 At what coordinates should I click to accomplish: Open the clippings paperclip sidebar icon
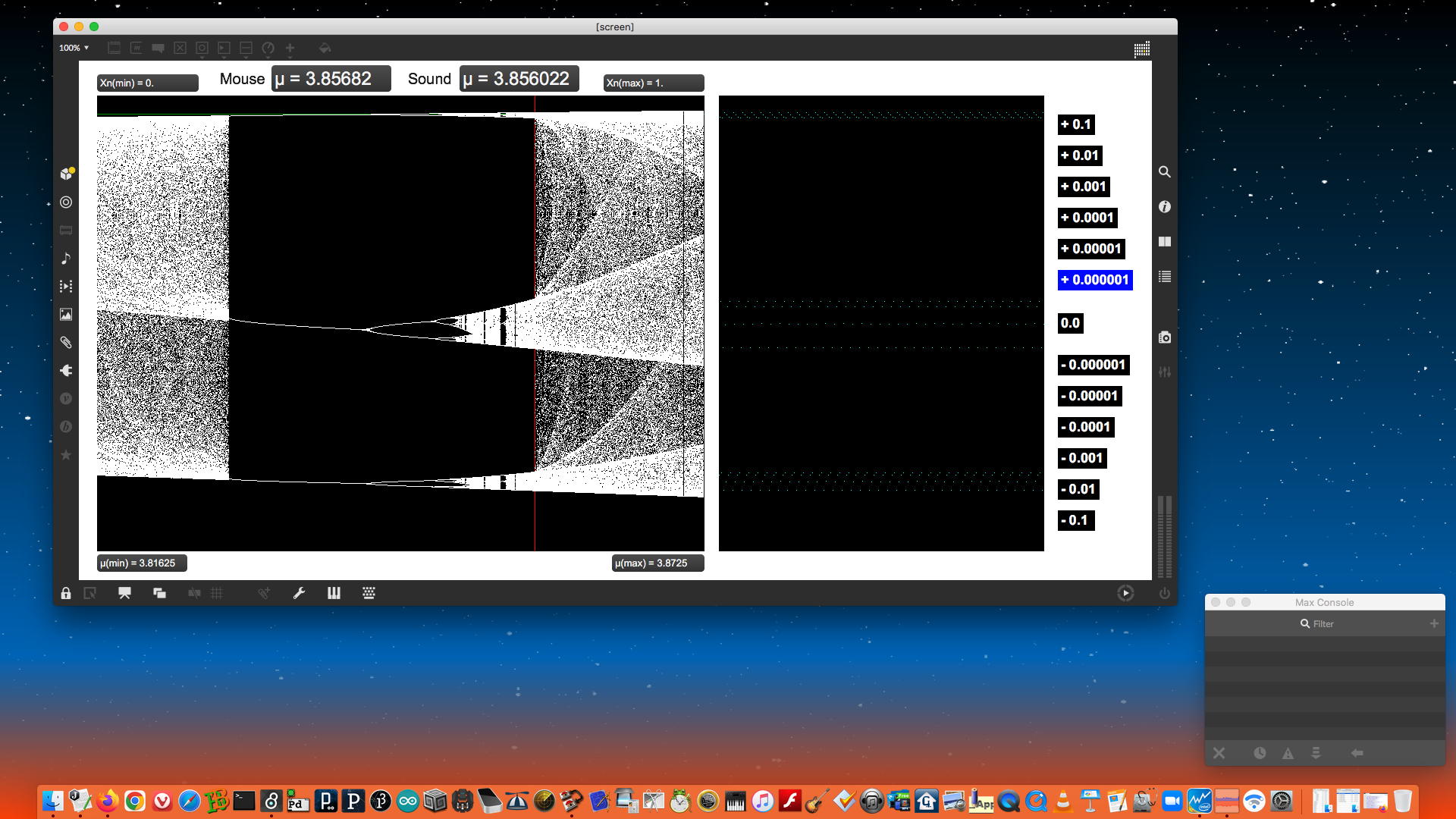pyautogui.click(x=66, y=342)
